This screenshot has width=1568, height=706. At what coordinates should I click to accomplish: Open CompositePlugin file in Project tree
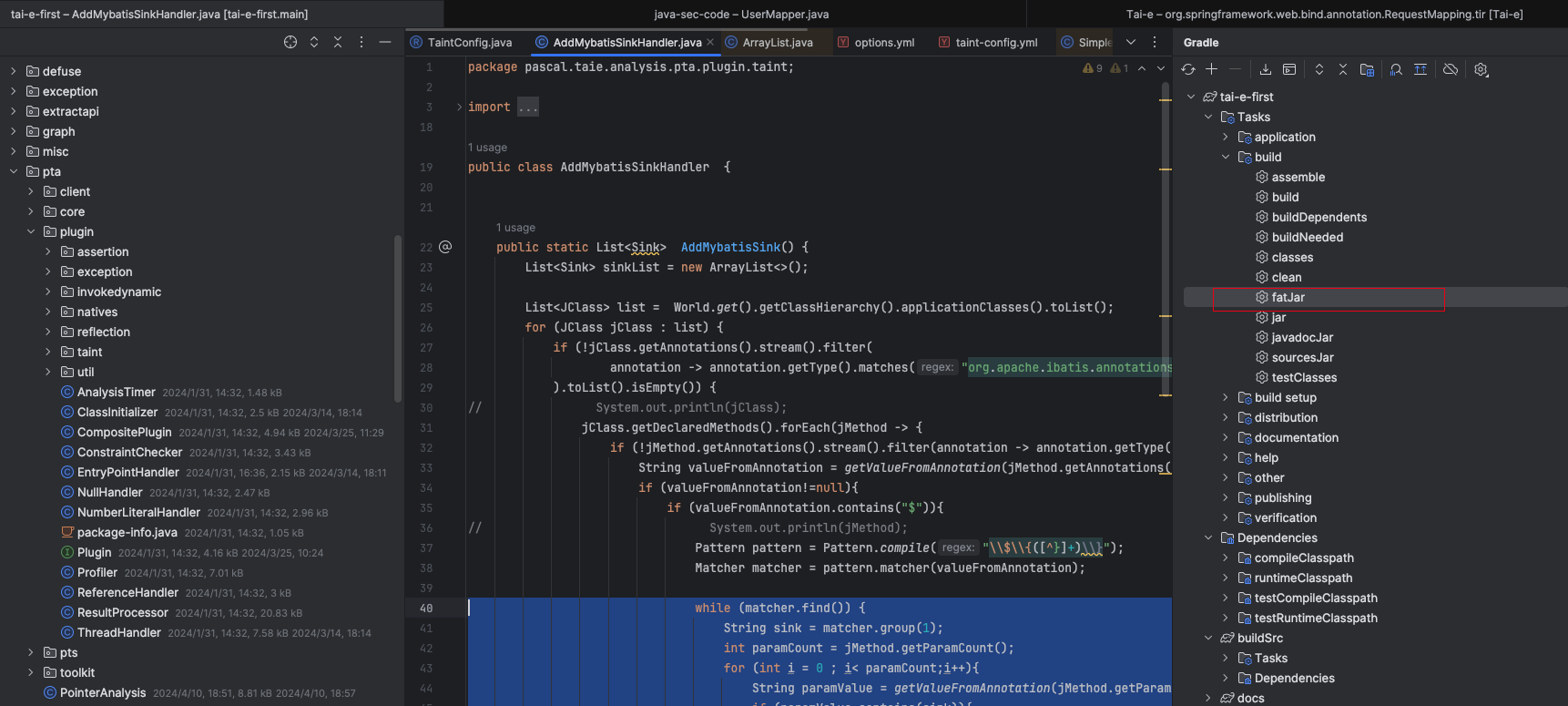pyautogui.click(x=125, y=432)
